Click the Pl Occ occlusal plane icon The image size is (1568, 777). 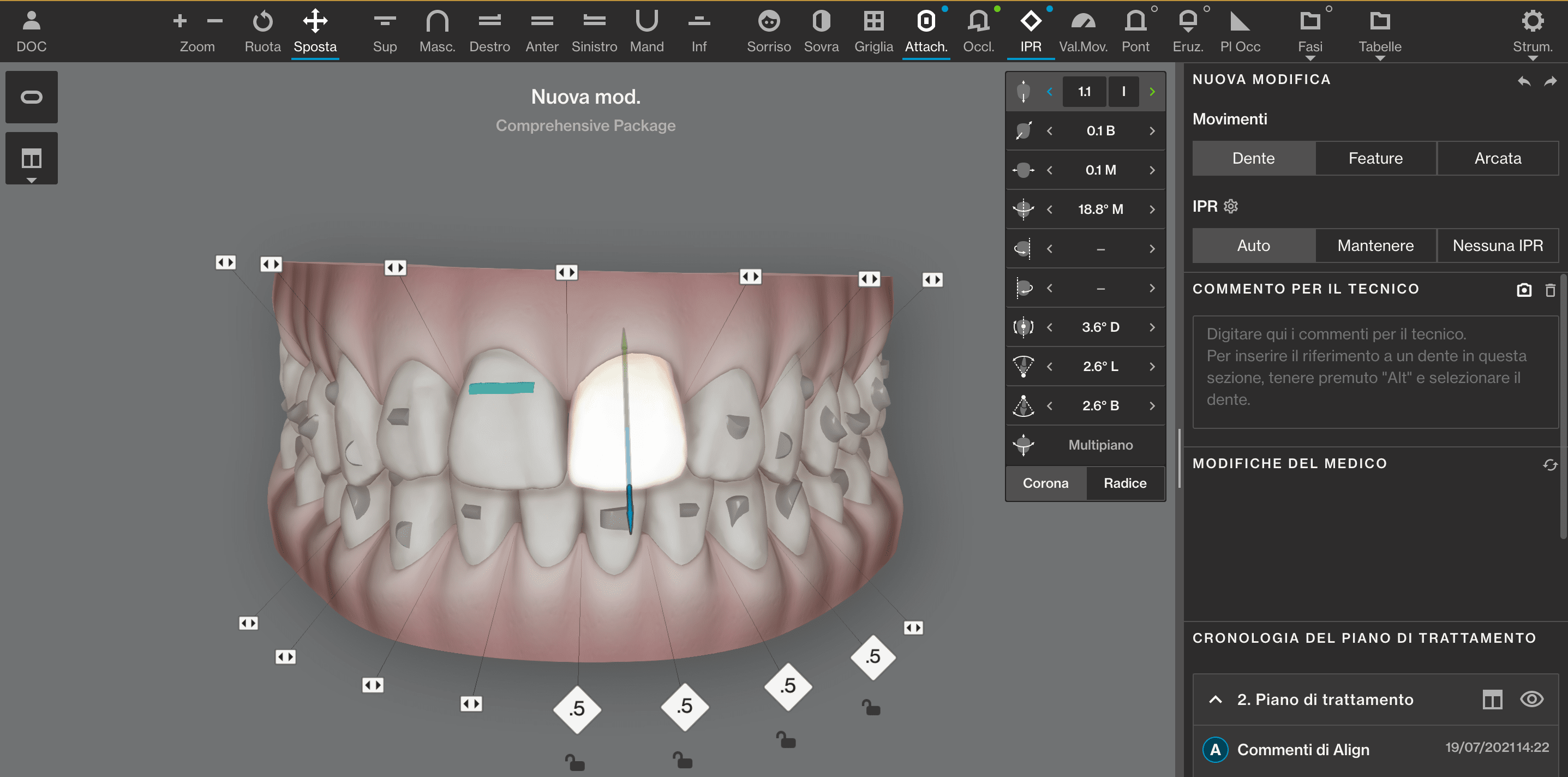pos(1240,32)
